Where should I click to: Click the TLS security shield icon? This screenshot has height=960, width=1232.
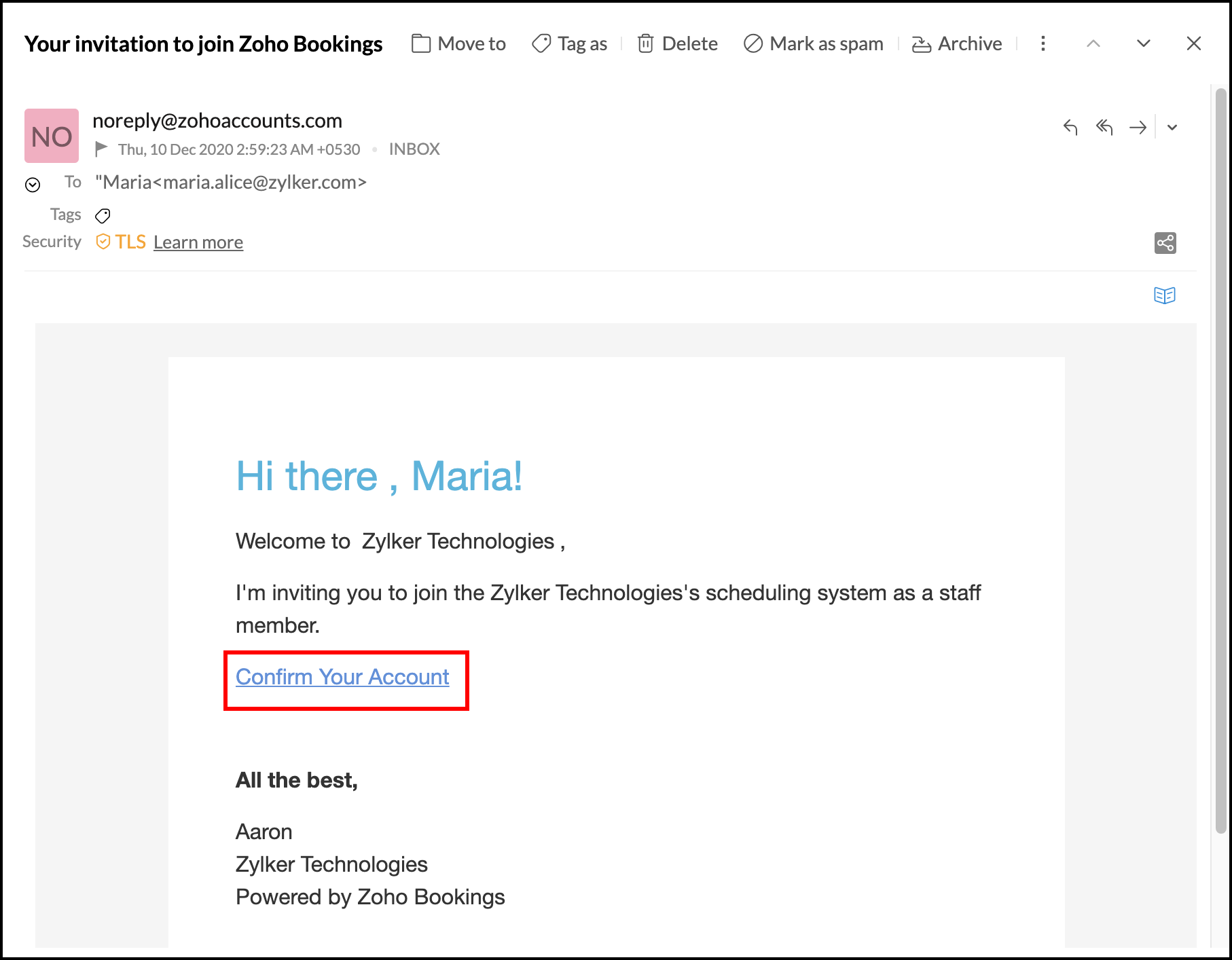103,242
